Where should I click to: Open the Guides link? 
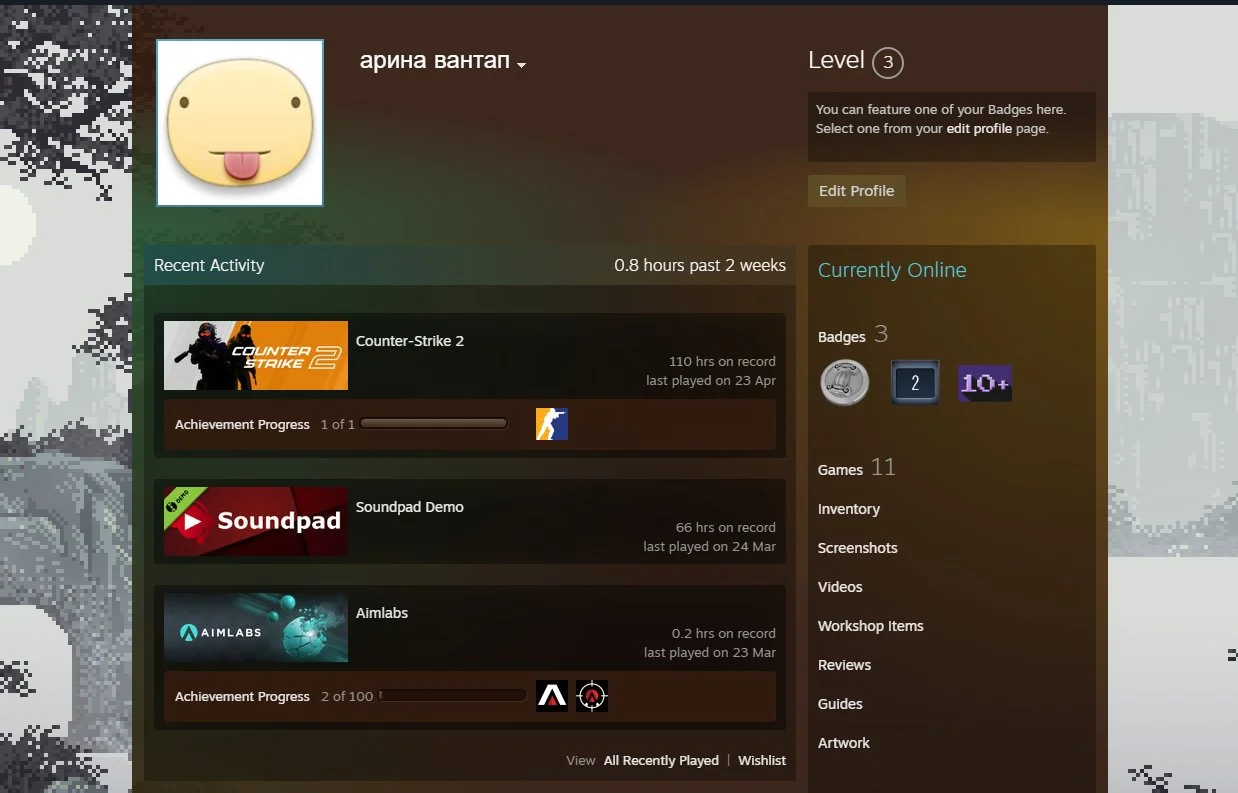pos(840,704)
